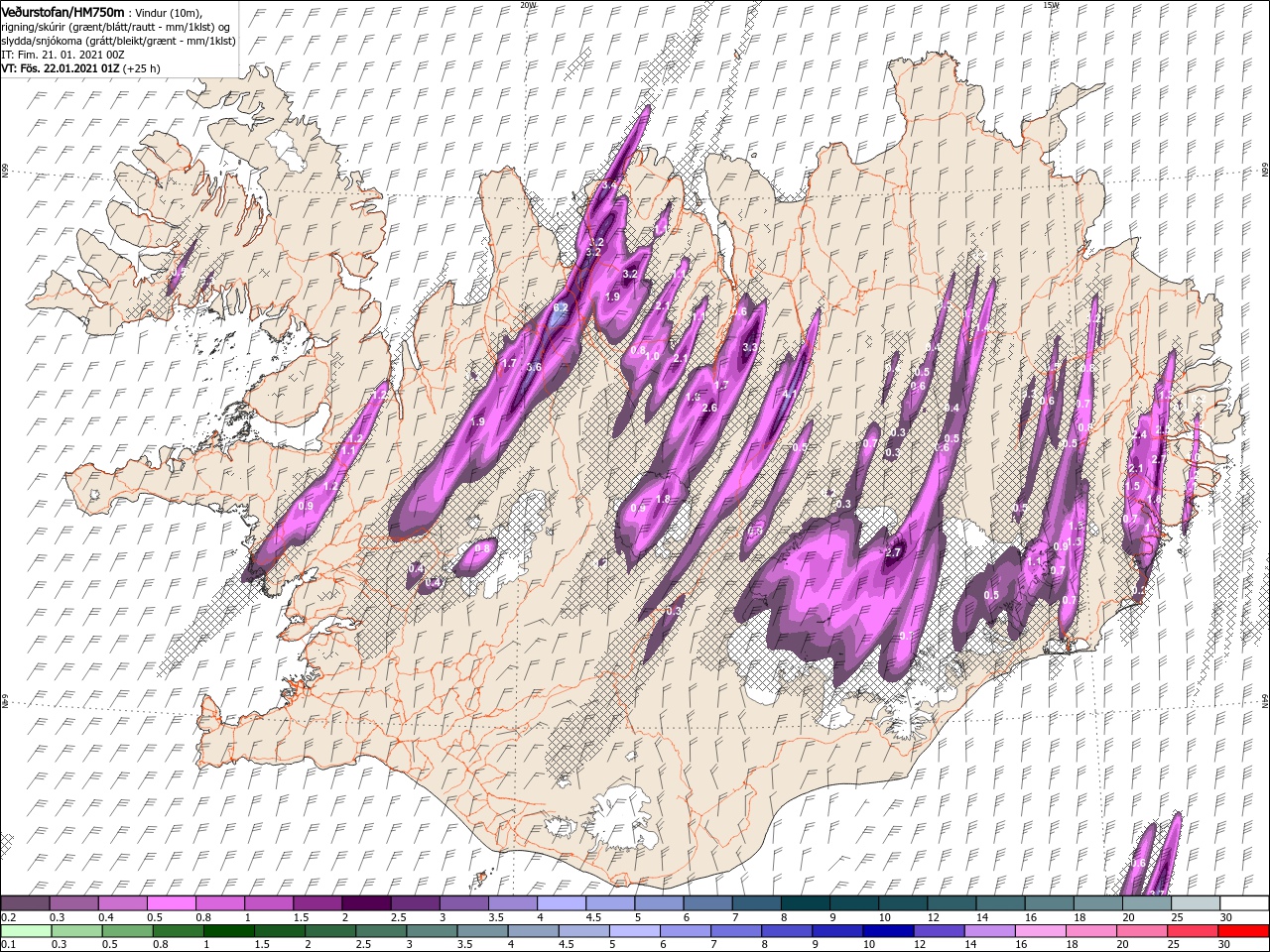The width and height of the screenshot is (1270, 952).
Task: Select the 16 swatch in the upper snow legend row
Action: point(1050,903)
